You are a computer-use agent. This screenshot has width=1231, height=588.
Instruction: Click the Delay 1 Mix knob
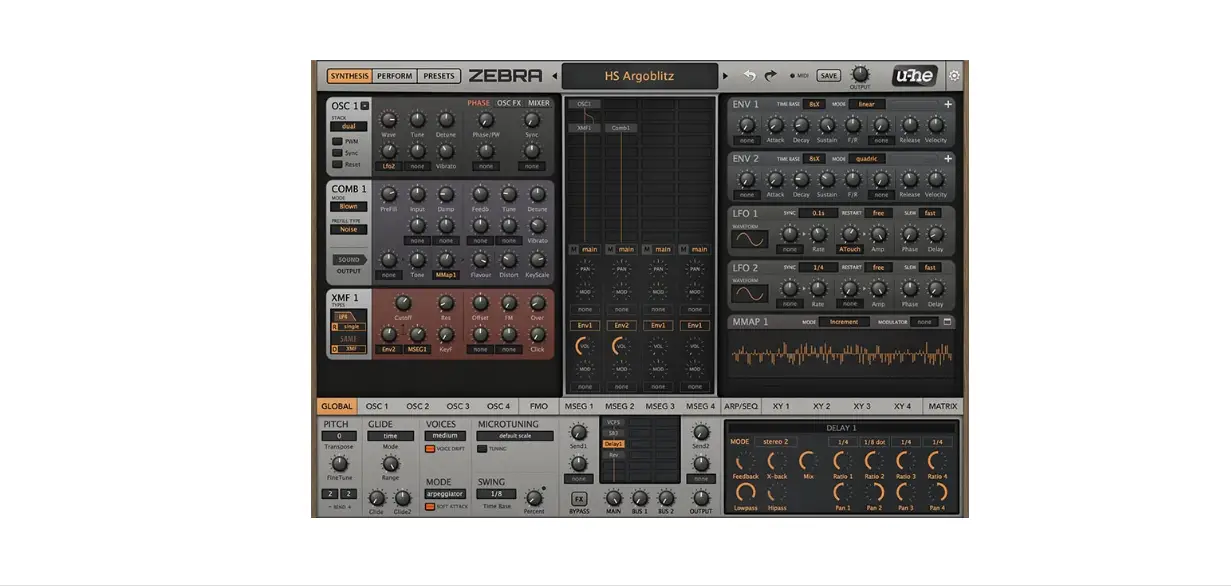coord(808,462)
